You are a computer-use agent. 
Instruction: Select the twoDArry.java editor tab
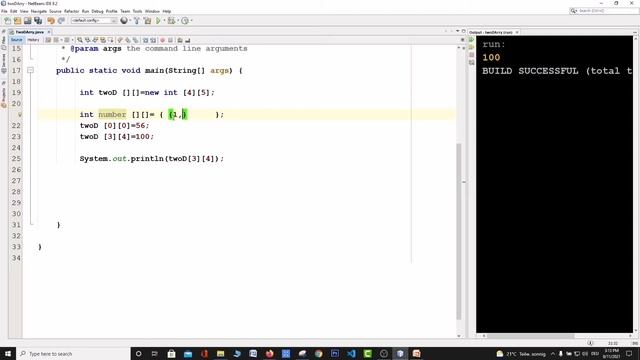29,32
